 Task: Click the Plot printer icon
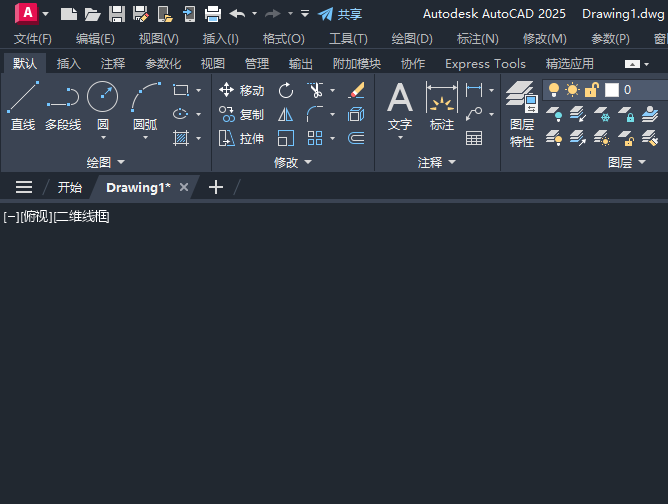click(x=213, y=14)
